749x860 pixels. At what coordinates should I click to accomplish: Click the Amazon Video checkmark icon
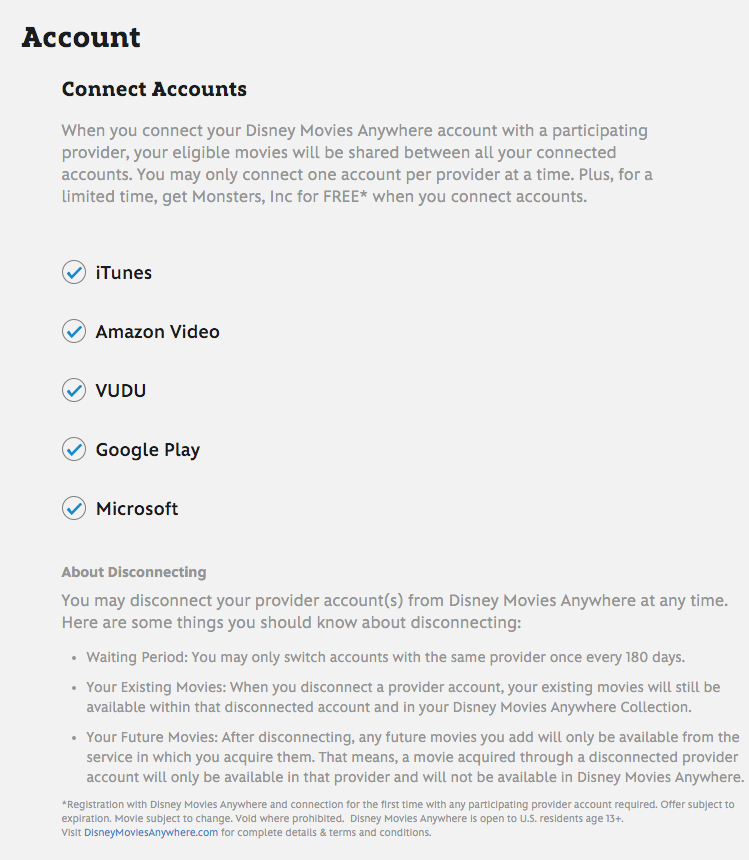(74, 331)
